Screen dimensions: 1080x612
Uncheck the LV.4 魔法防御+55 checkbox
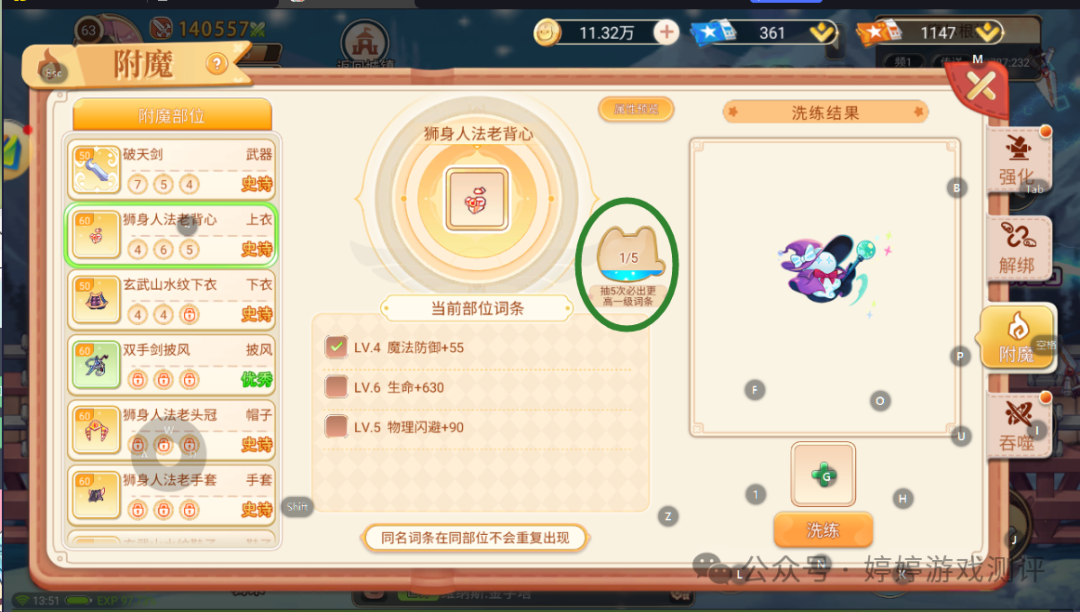click(x=336, y=347)
